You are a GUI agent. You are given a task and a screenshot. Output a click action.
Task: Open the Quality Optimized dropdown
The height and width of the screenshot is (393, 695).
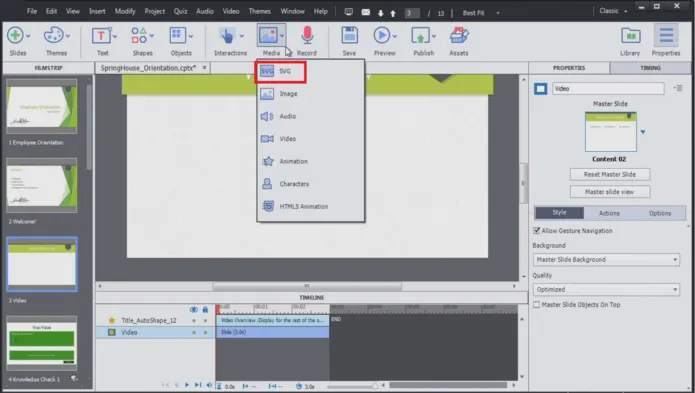[x=606, y=290]
